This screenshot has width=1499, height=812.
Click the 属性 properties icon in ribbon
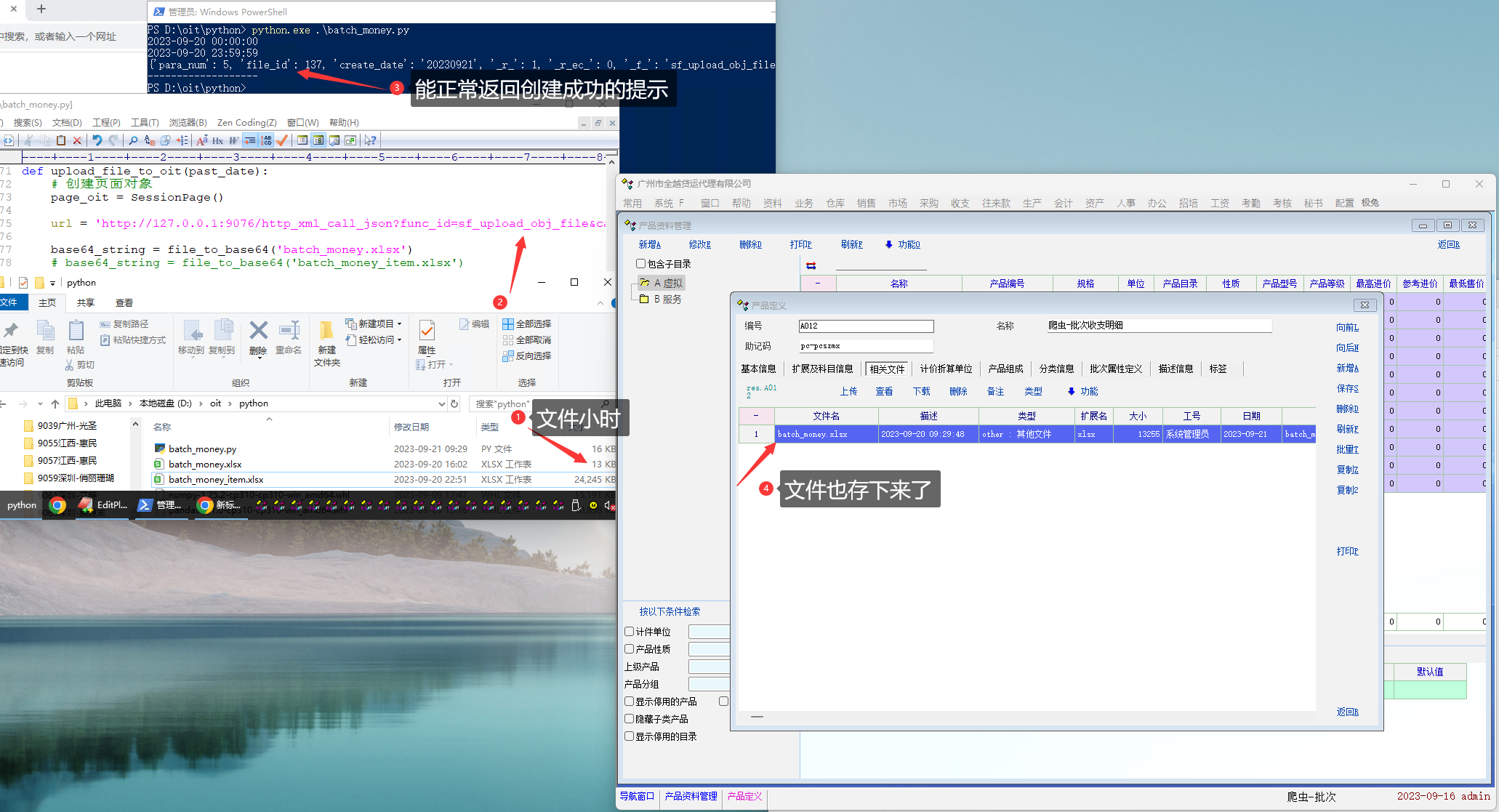427,331
